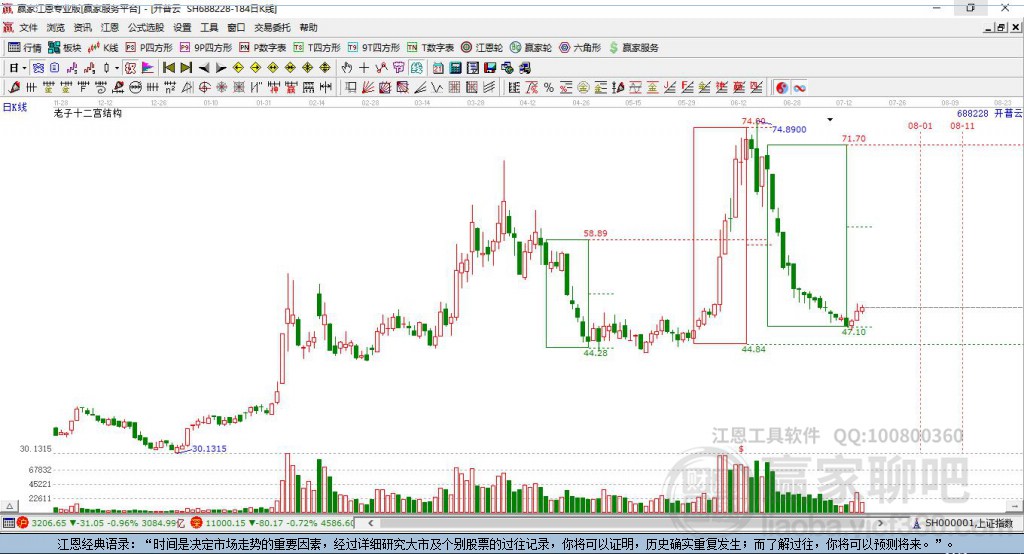The height and width of the screenshot is (554, 1024).
Task: Click the 74.8900 high price label
Action: [789, 129]
